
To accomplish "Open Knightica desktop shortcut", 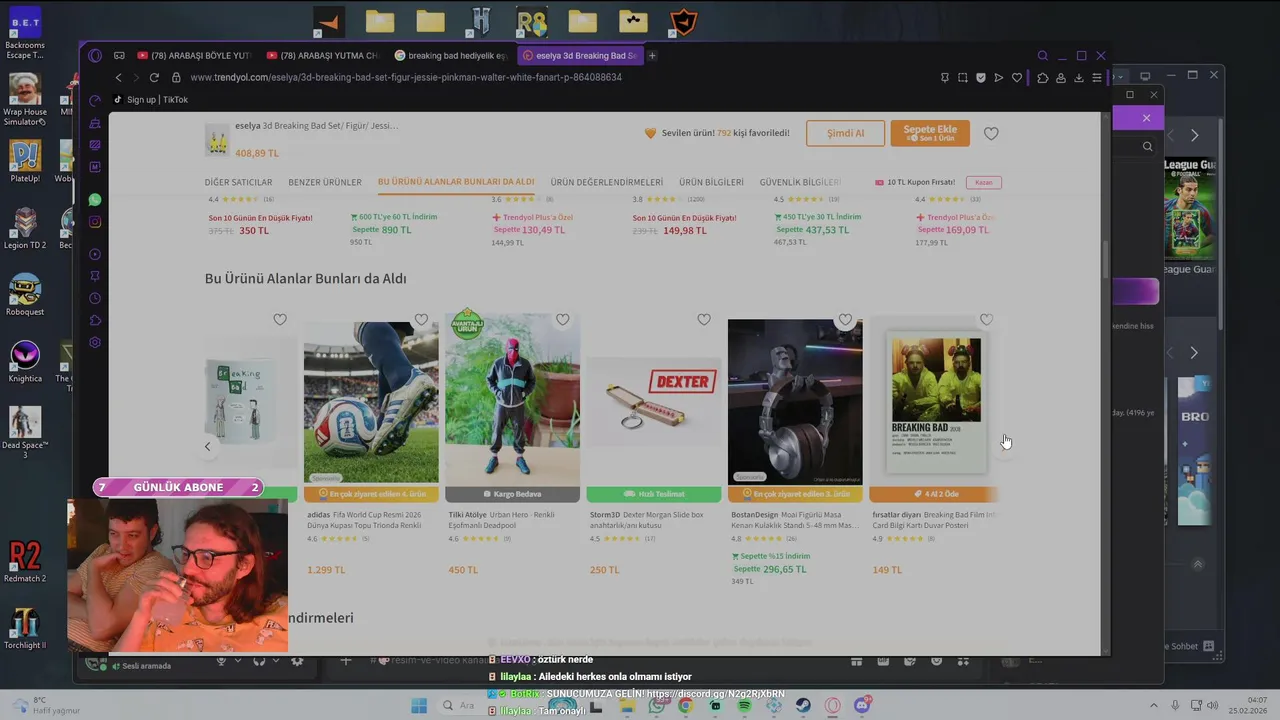I will pyautogui.click(x=25, y=361).
